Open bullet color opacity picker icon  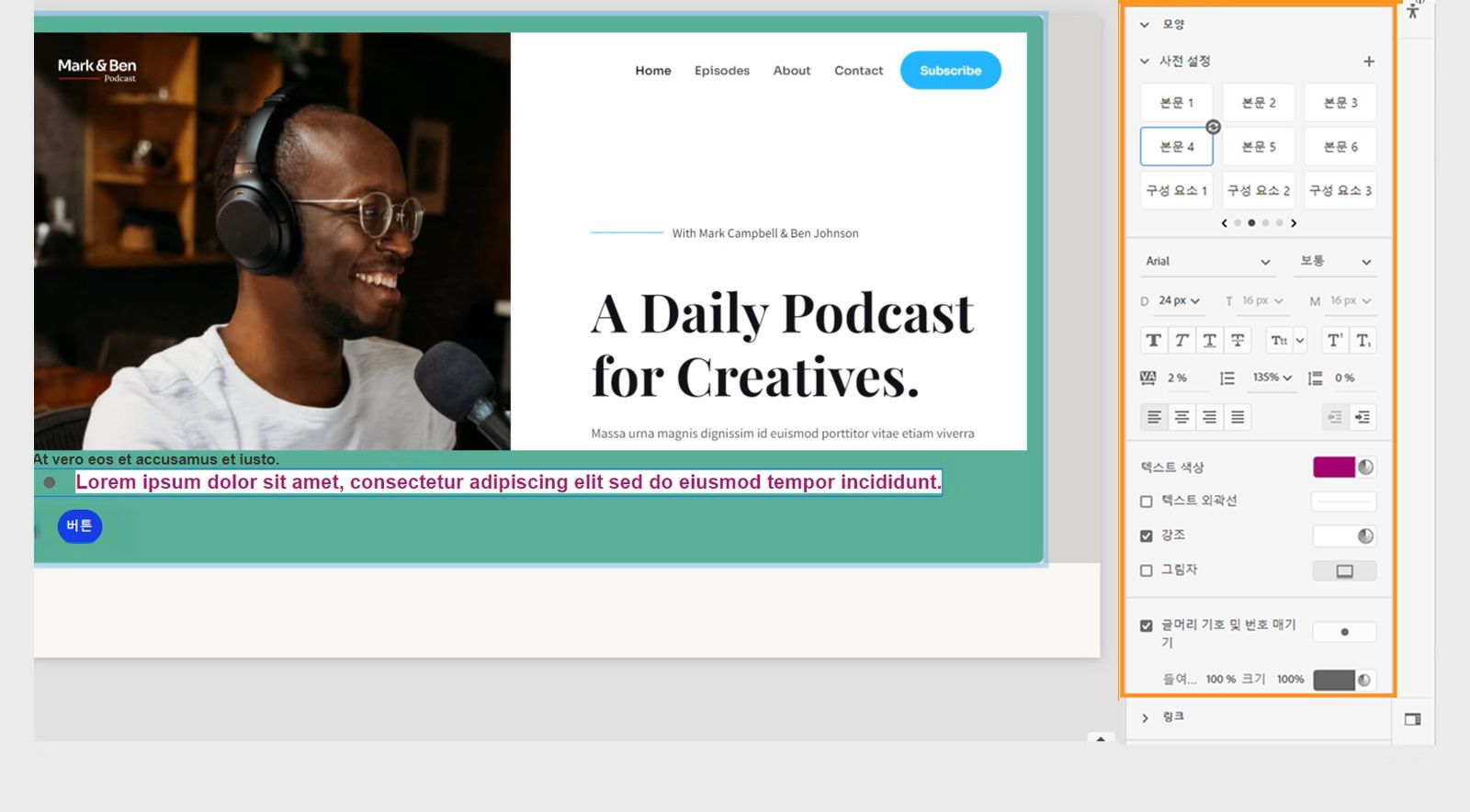(1364, 680)
